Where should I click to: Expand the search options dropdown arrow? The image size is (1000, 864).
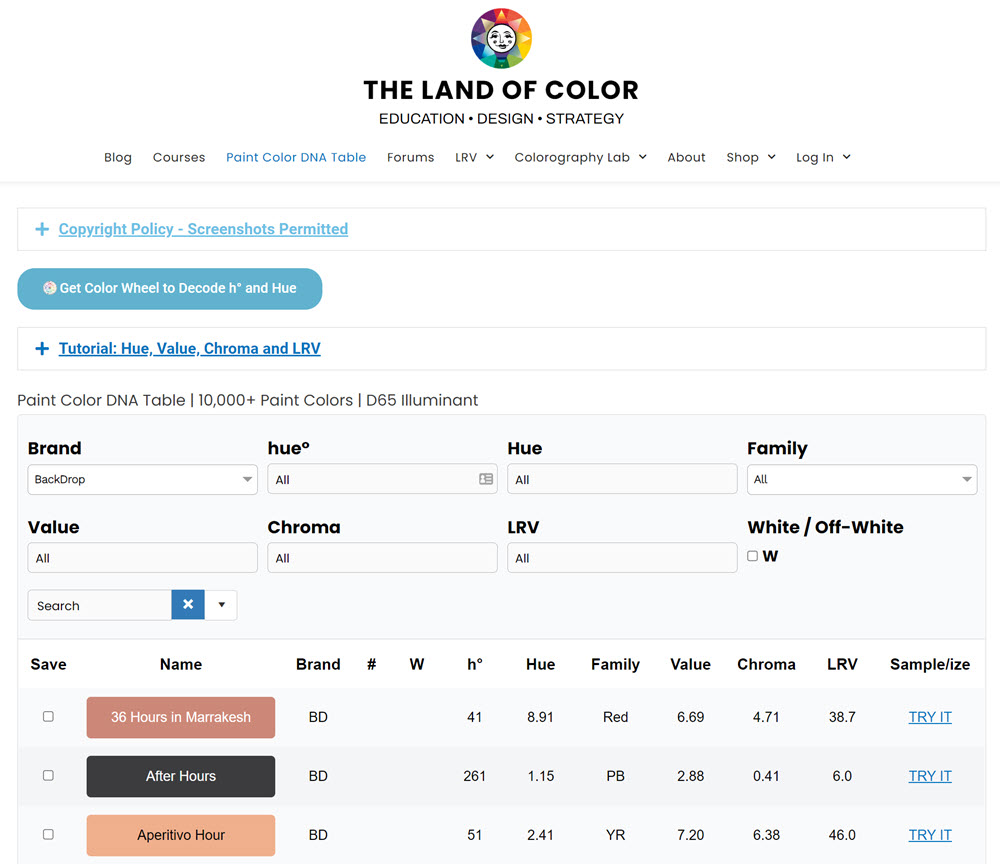tap(221, 605)
